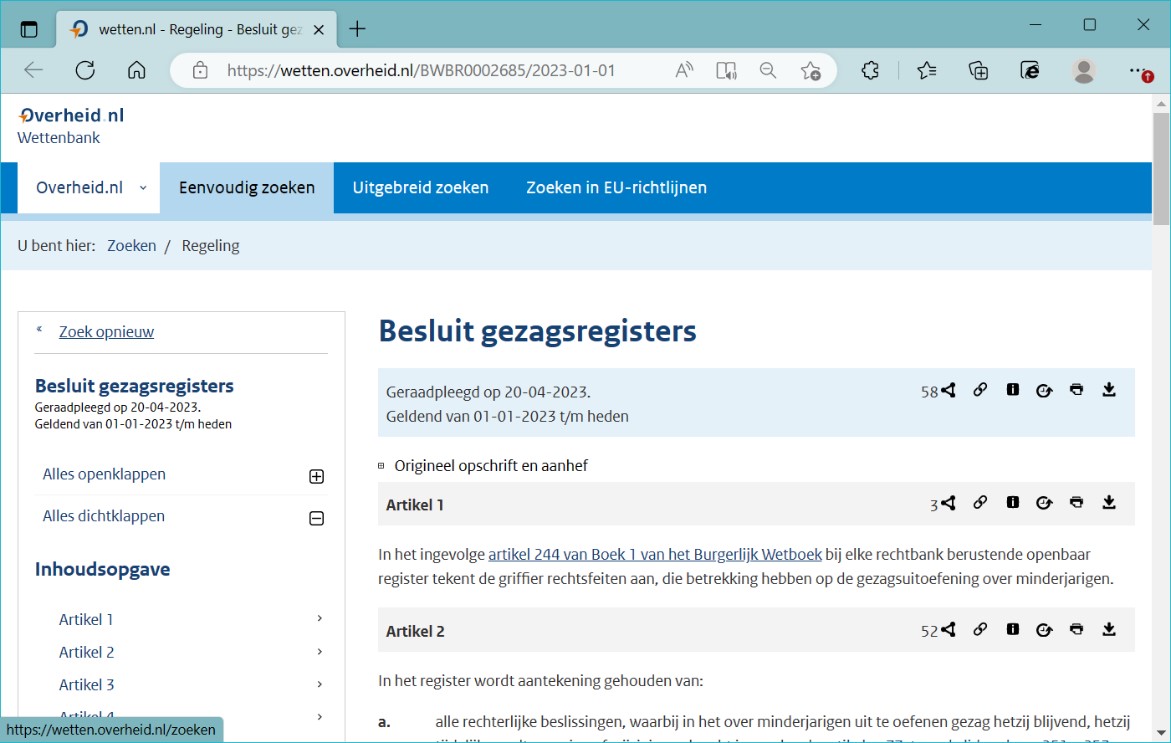The image size is (1171, 743).
Task: Open Zoeken in EU-richtlijnen tab
Action: pyautogui.click(x=616, y=187)
